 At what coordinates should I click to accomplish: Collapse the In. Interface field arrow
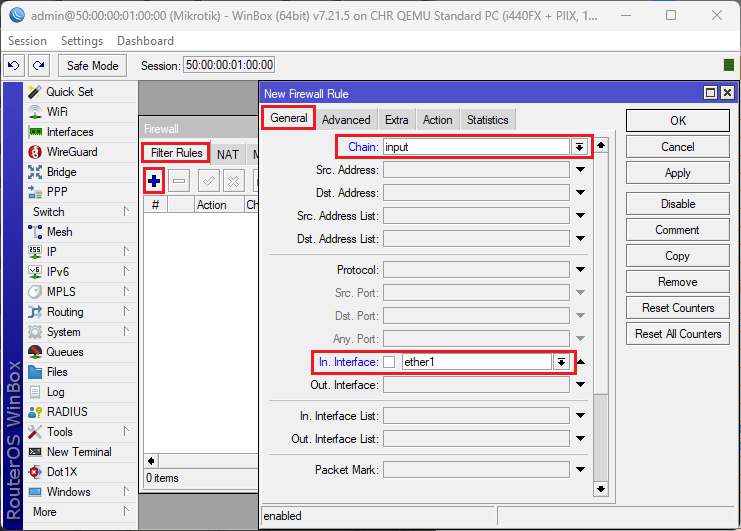tap(581, 362)
